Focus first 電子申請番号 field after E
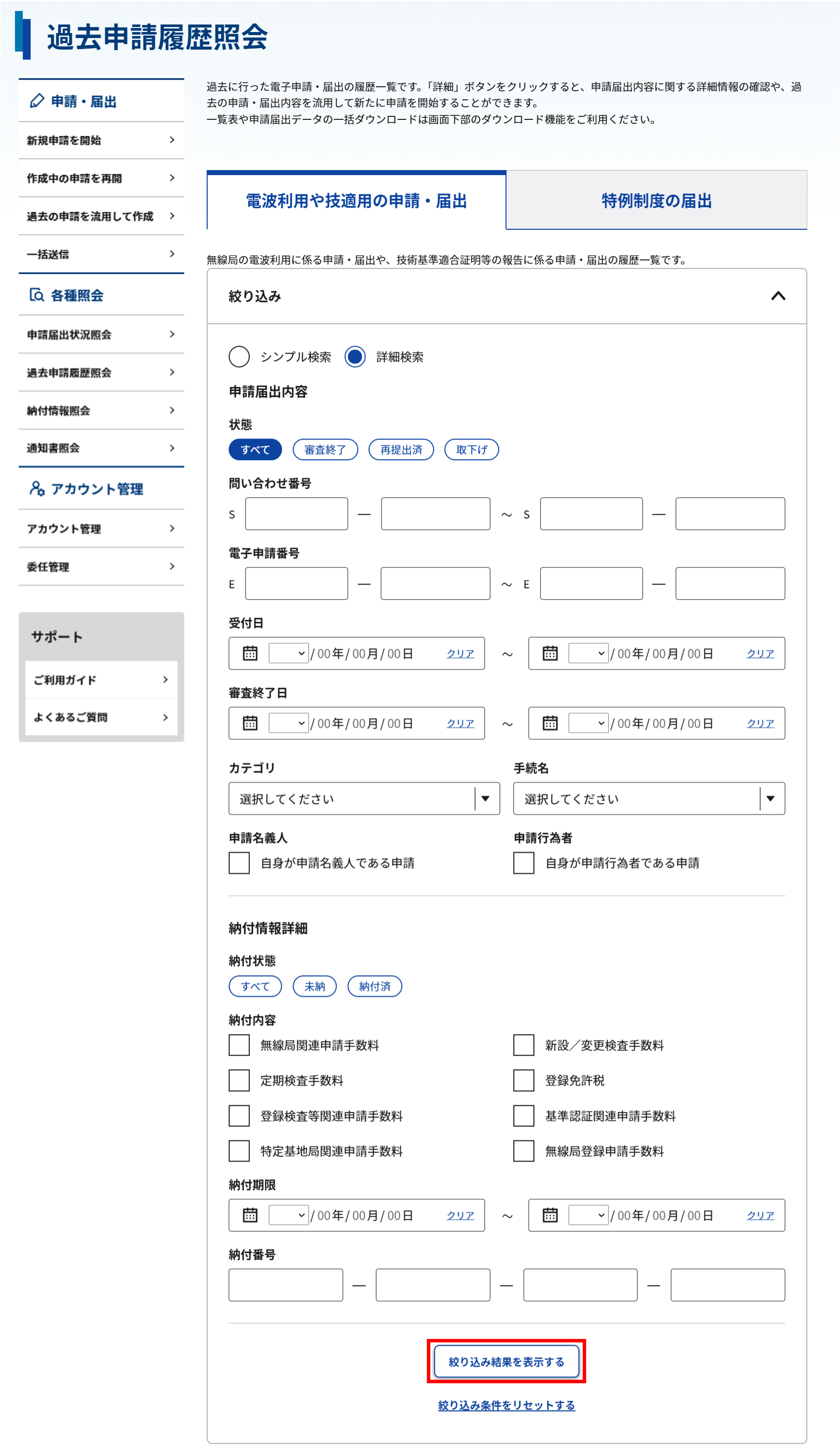The image size is (840, 1455). tap(297, 583)
